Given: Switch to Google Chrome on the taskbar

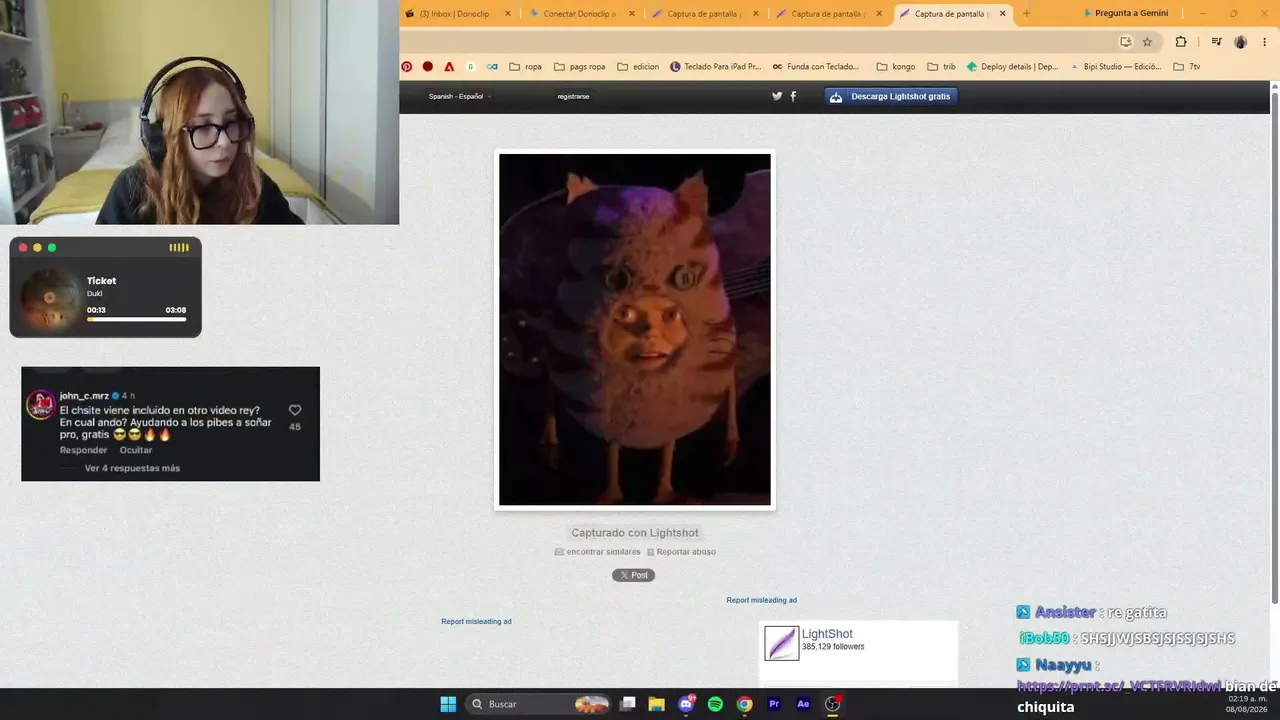Looking at the screenshot, I should coord(744,704).
